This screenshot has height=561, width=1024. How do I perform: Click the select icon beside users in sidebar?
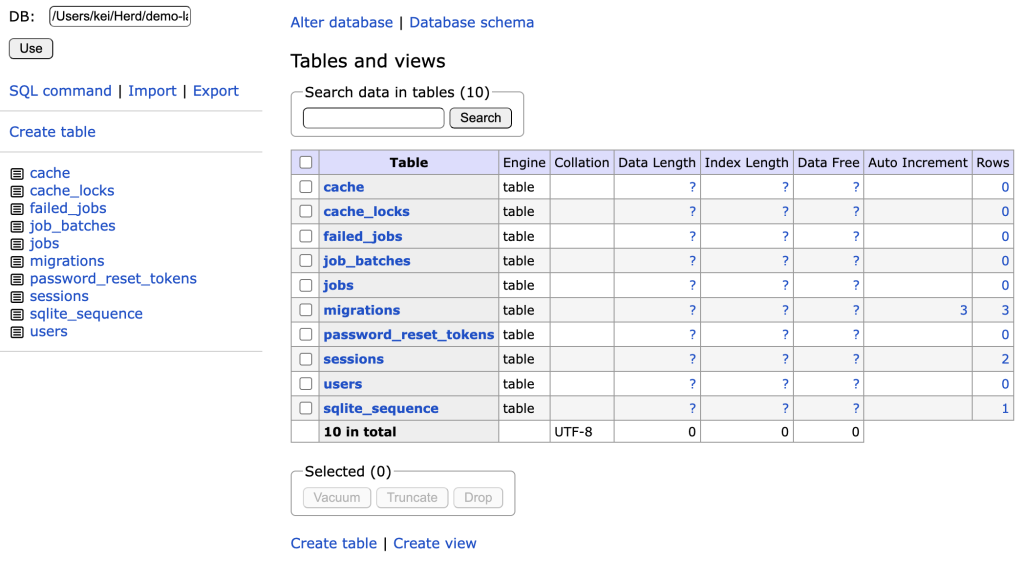(17, 332)
